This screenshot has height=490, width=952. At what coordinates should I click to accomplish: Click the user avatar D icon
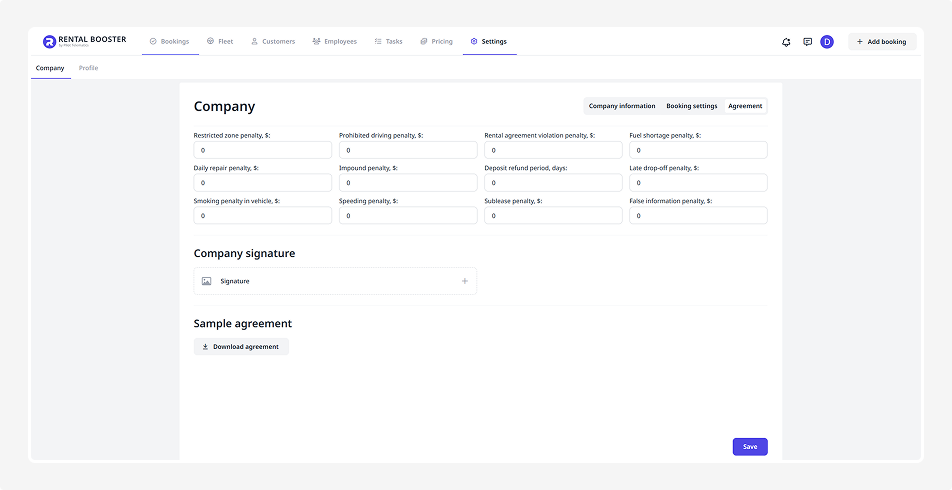point(827,42)
